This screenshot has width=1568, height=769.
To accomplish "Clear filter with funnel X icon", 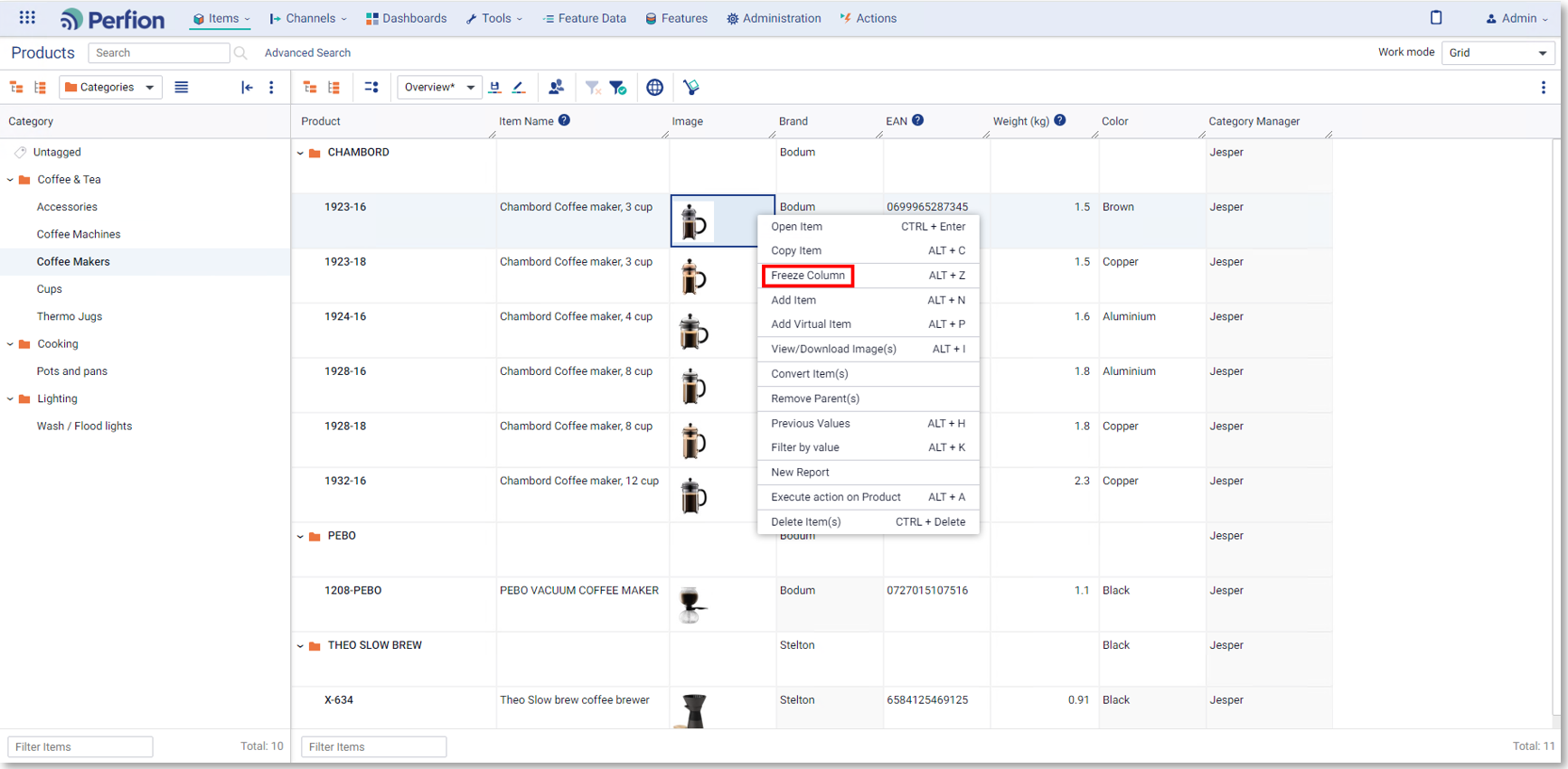I will (593, 88).
